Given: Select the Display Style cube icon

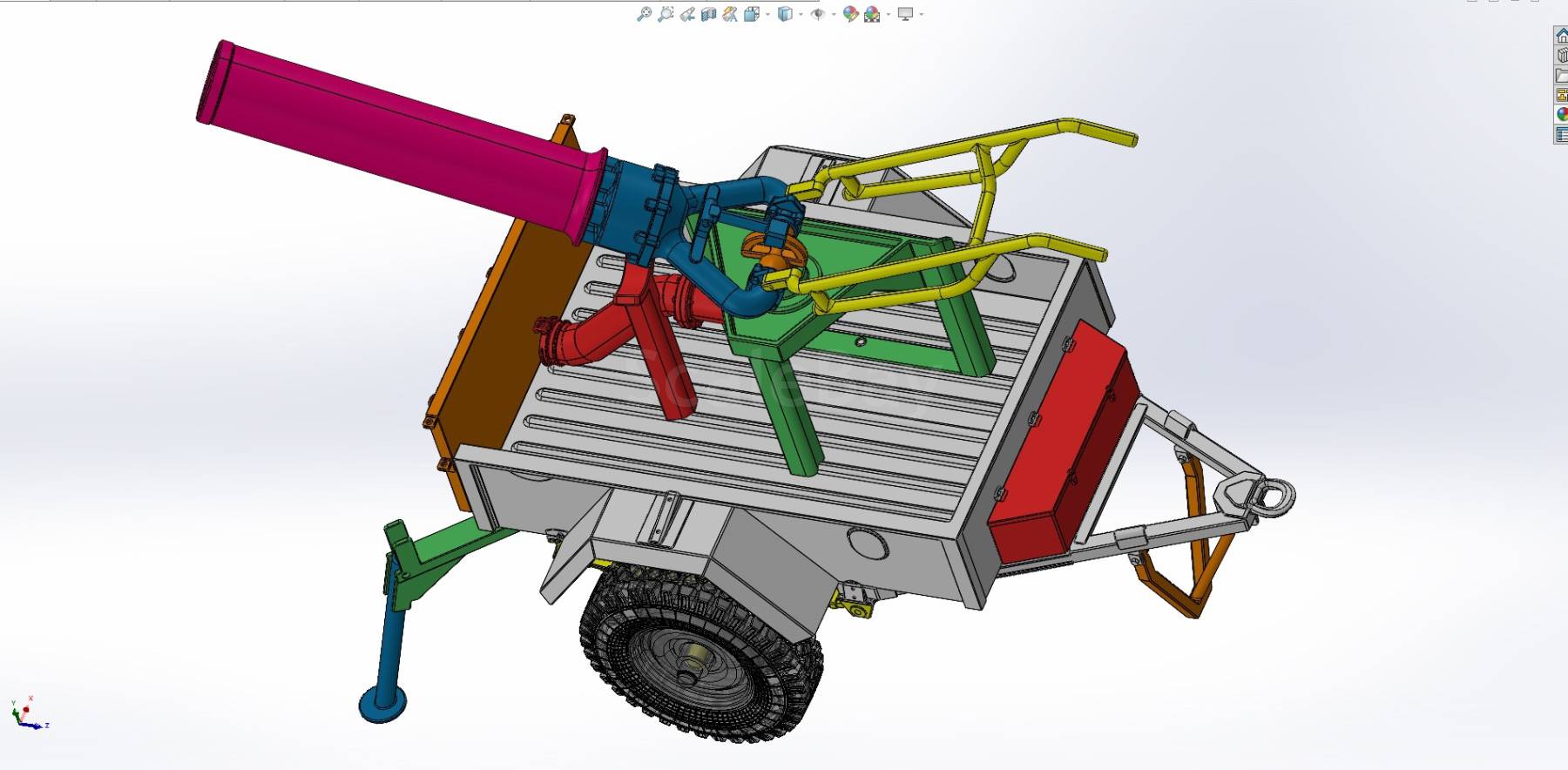Looking at the screenshot, I should (785, 14).
